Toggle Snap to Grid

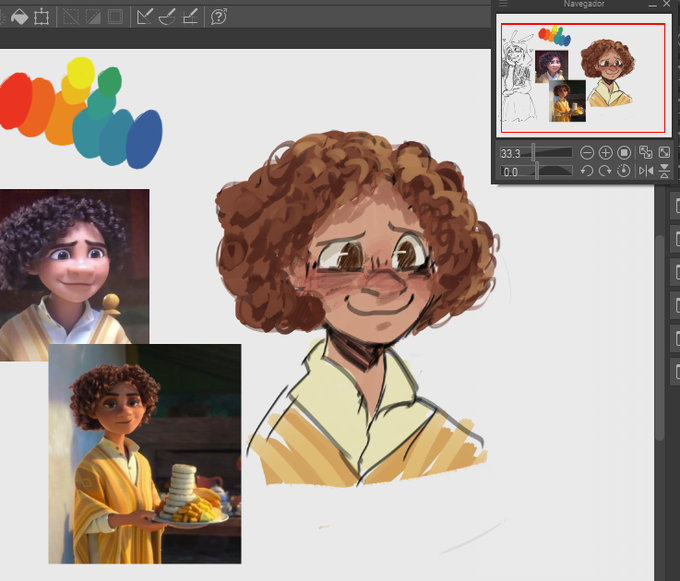pos(190,17)
